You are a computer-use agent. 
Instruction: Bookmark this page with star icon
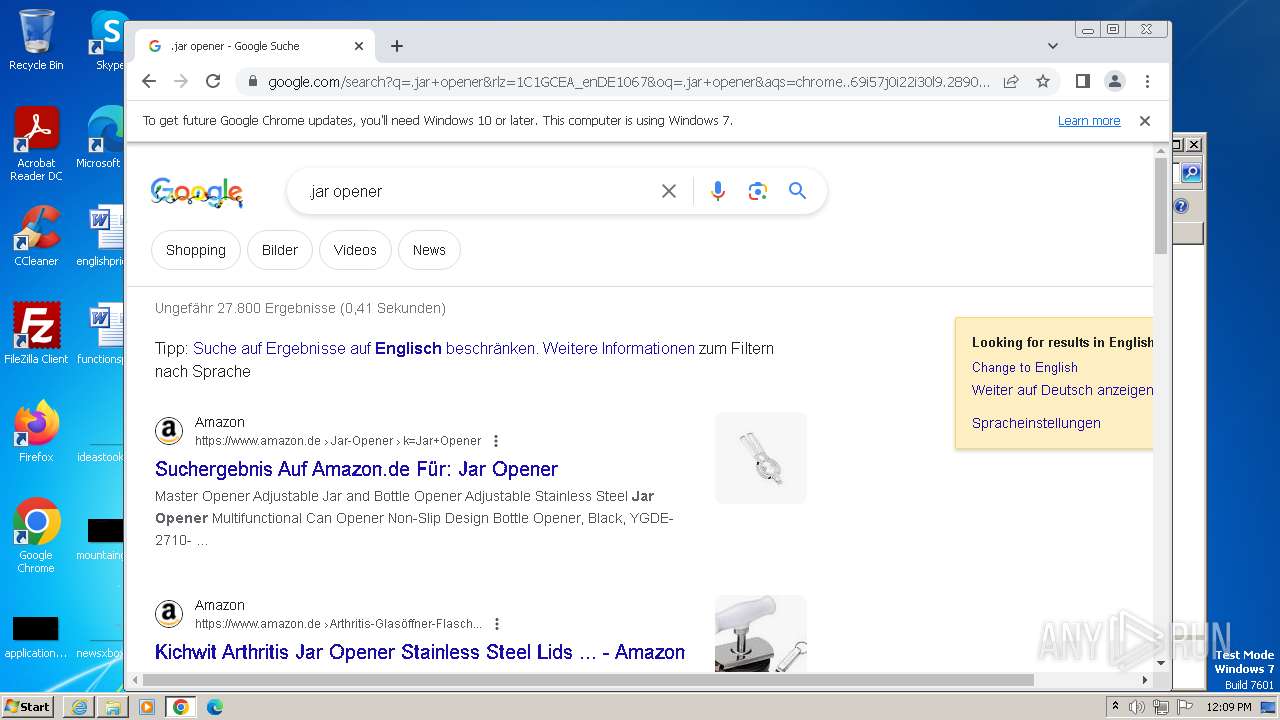point(1043,81)
